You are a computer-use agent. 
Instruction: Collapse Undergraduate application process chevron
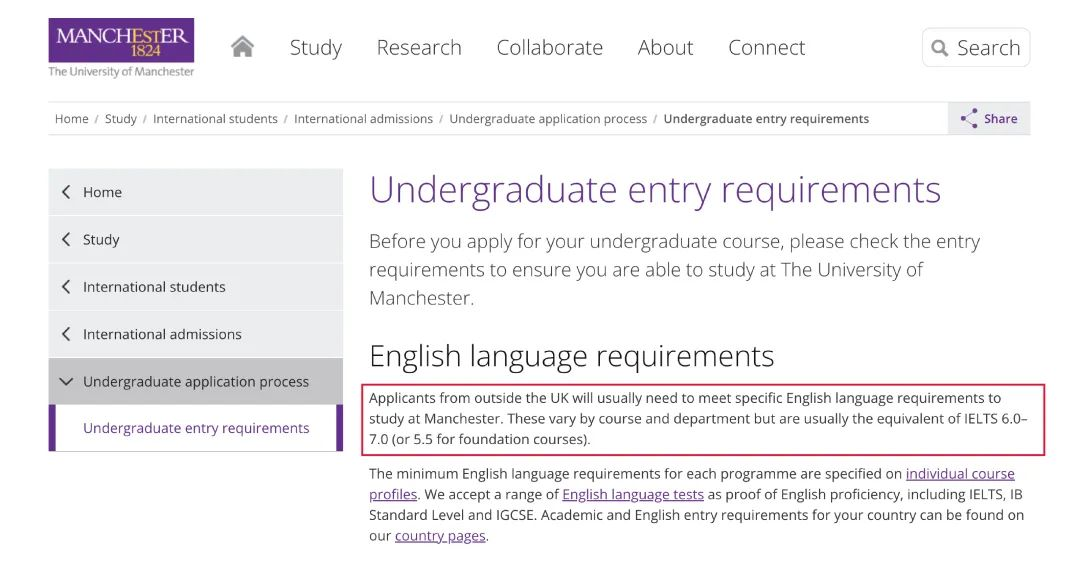pos(66,381)
